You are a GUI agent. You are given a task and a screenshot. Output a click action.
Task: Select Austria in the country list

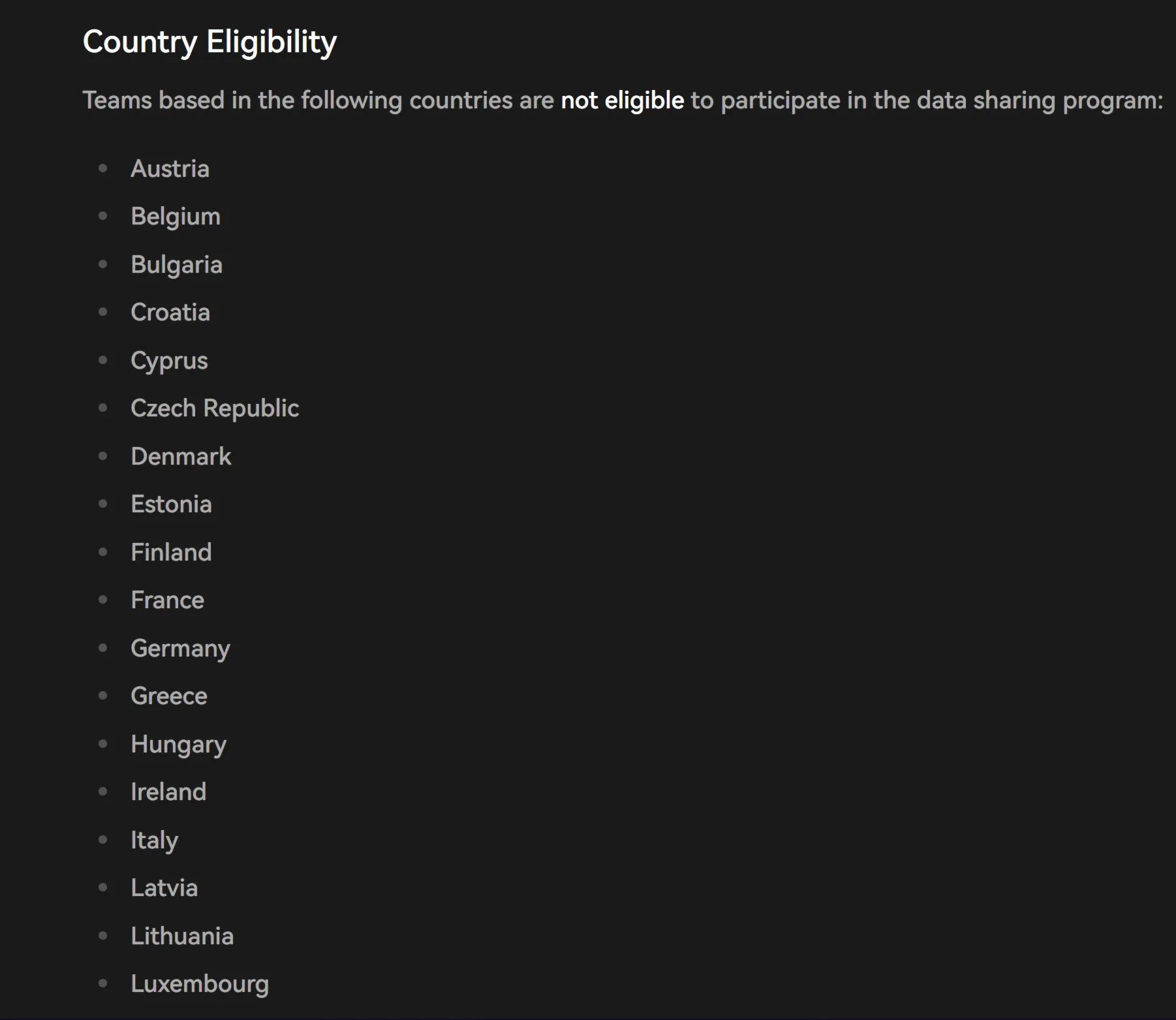pos(170,169)
